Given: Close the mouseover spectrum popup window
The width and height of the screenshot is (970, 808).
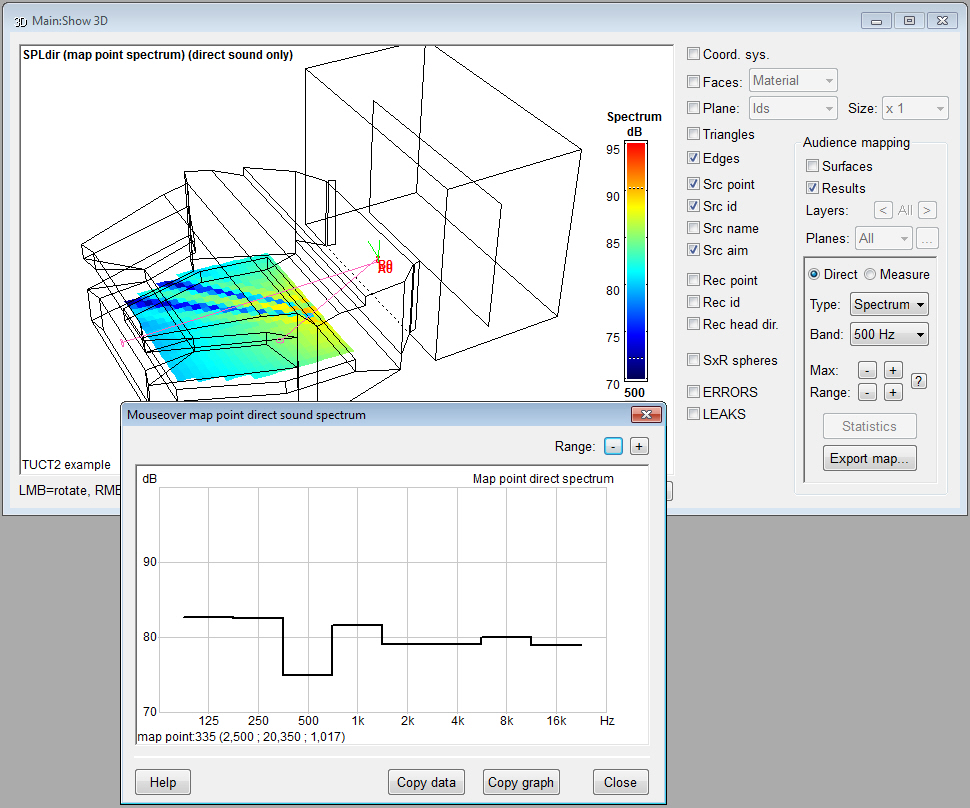Looking at the screenshot, I should (x=646, y=415).
